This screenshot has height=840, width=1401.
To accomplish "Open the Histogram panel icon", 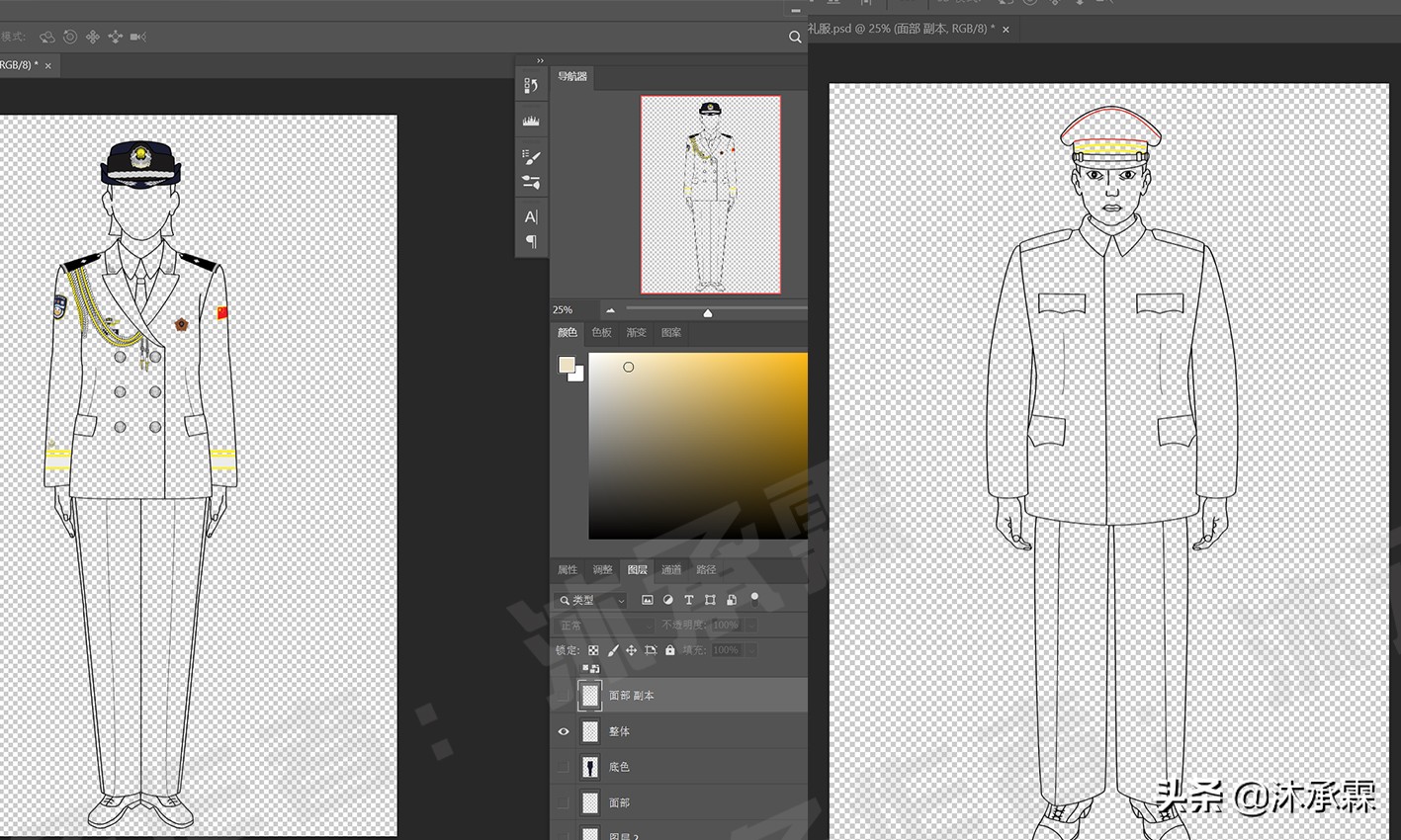I will (531, 121).
